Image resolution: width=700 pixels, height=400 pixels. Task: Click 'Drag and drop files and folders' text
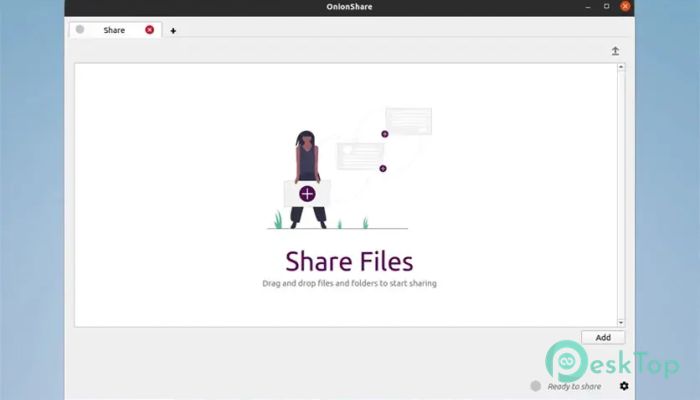coord(349,283)
